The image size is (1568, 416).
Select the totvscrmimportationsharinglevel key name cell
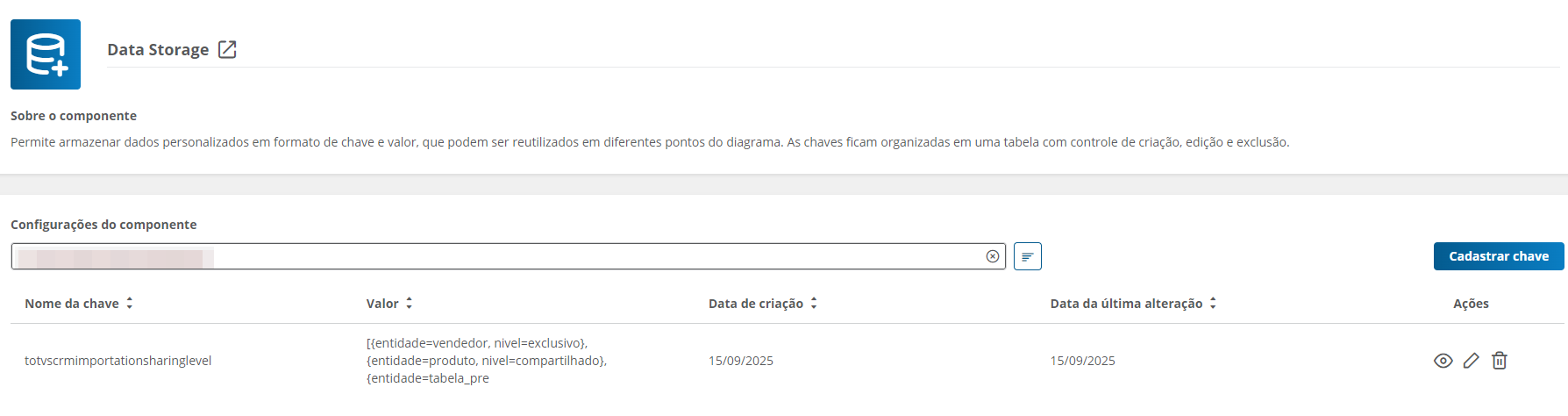pos(118,361)
